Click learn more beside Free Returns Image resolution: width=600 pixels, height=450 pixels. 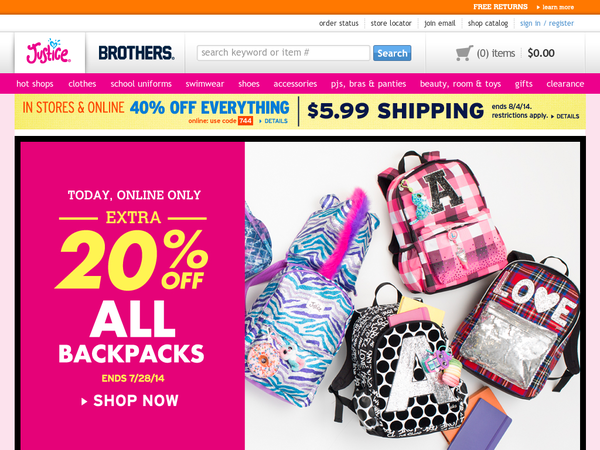[x=555, y=7]
